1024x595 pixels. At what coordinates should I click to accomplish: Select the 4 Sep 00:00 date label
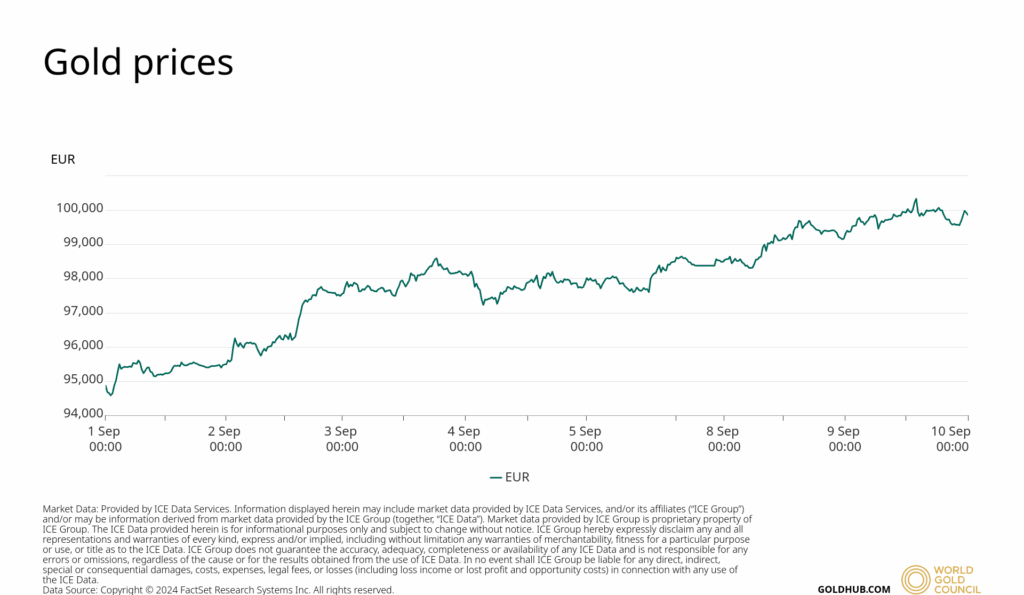tap(465, 439)
